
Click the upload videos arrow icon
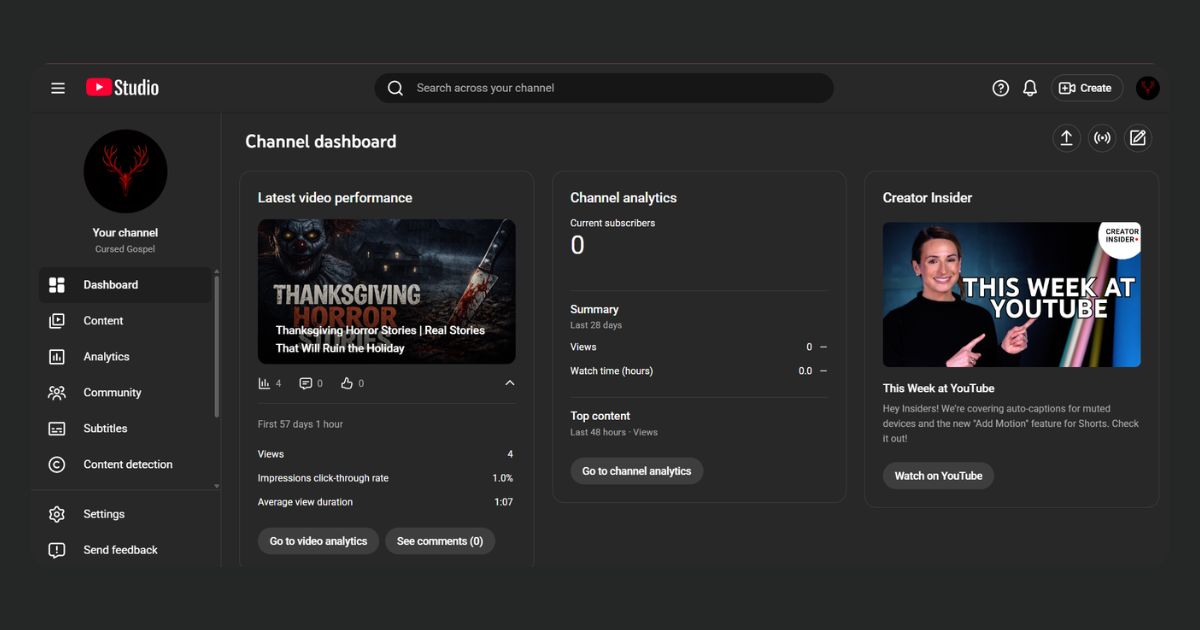click(x=1066, y=138)
